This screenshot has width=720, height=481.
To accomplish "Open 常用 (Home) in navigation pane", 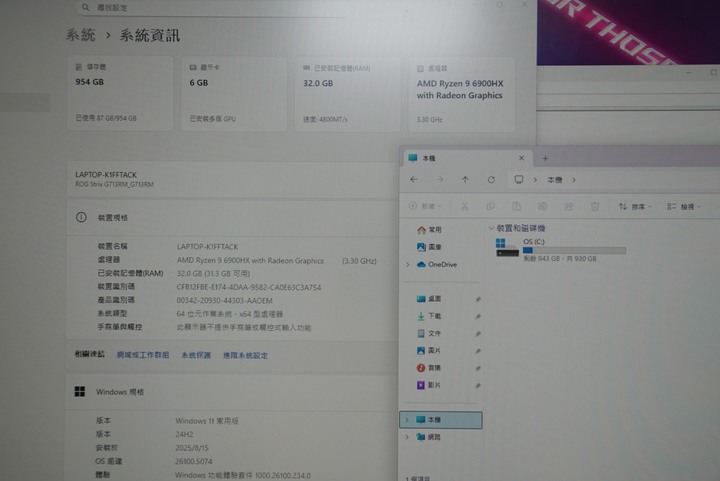I will pos(429,229).
